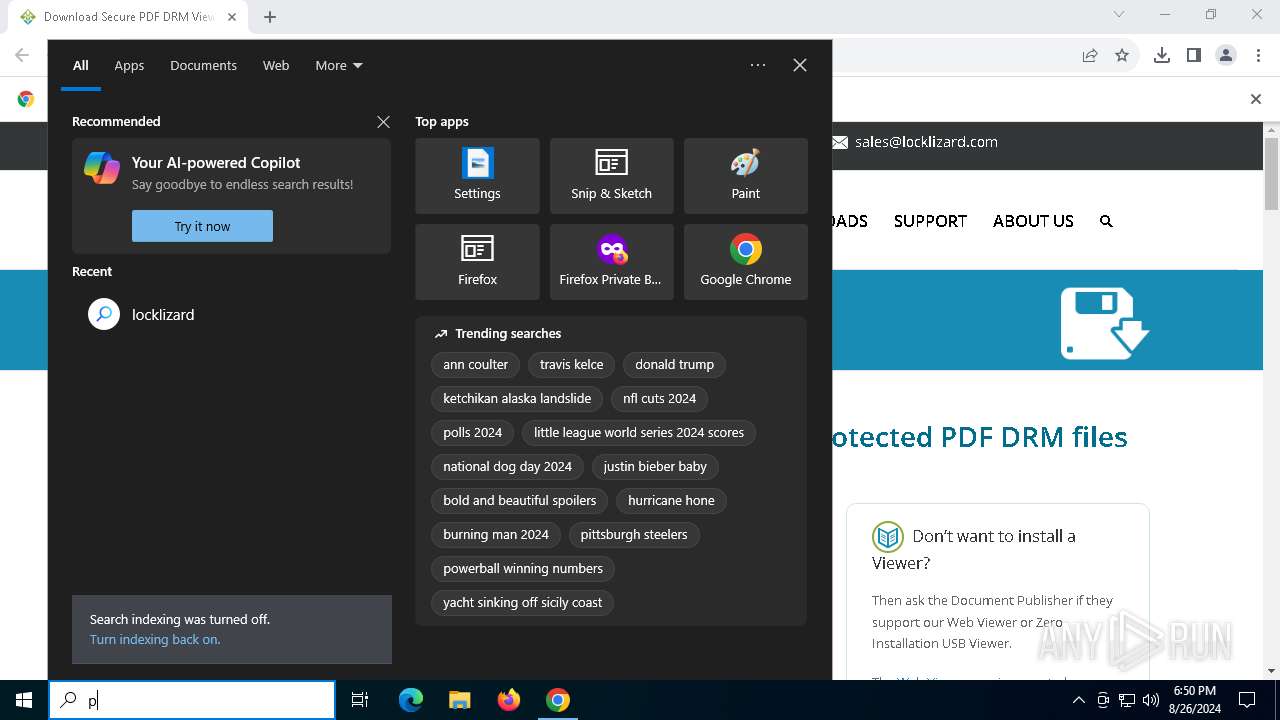Open ABOUT US website menu

point(1033,221)
